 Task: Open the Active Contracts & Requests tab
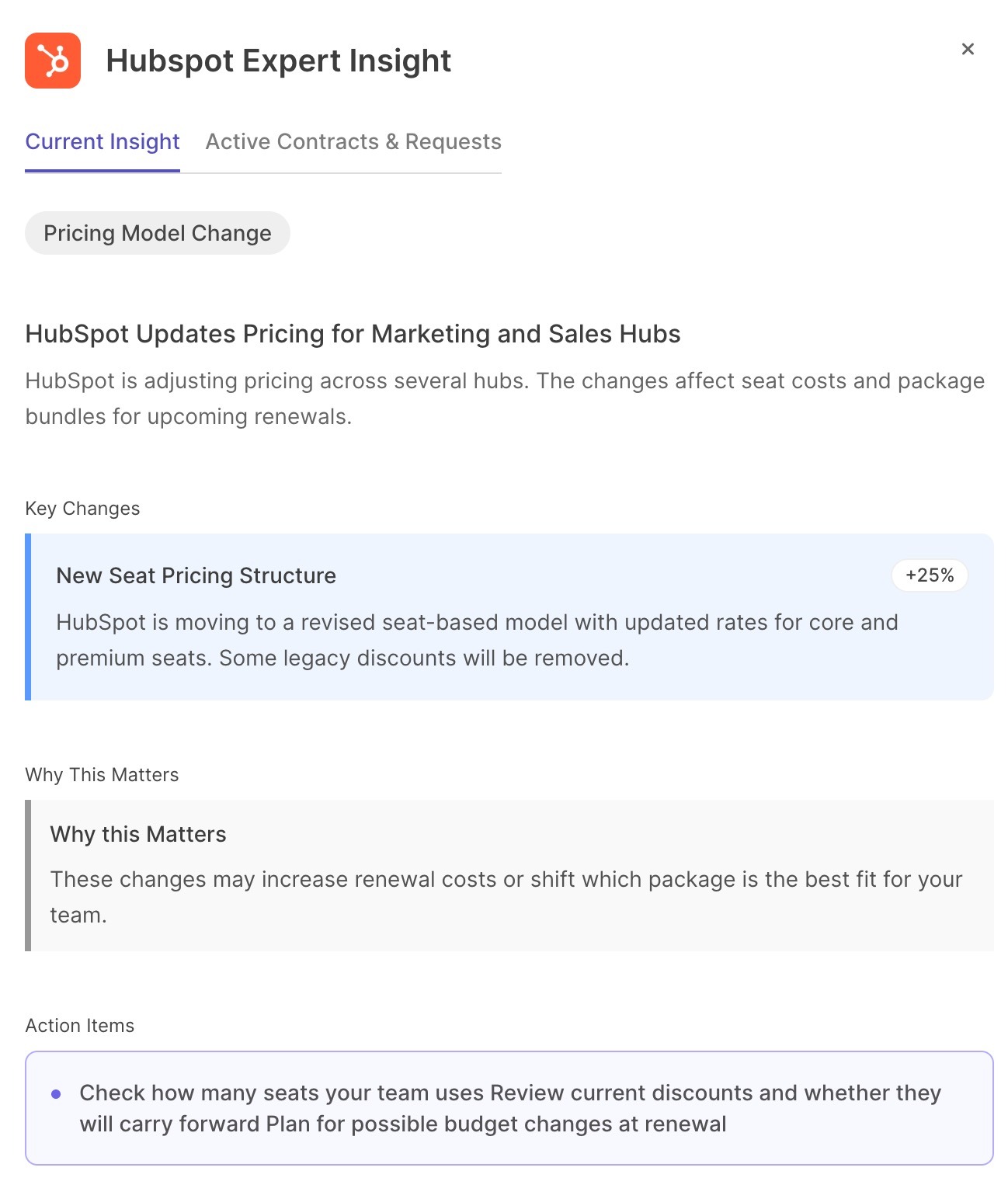point(353,142)
